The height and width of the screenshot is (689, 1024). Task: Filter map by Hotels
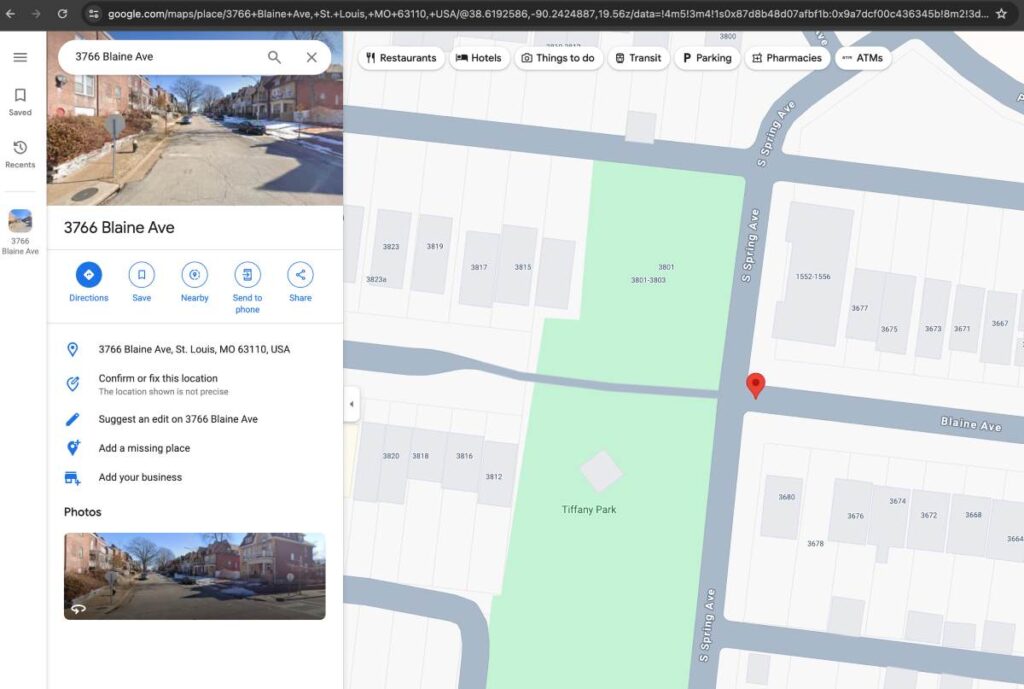[x=479, y=58]
